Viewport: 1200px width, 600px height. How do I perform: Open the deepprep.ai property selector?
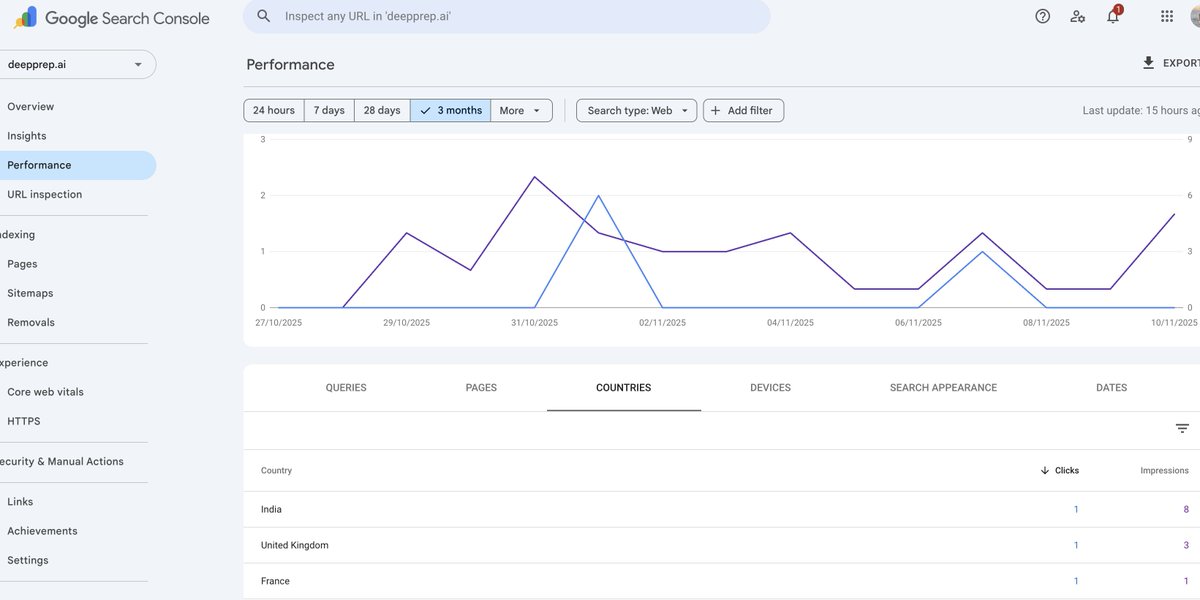point(78,64)
